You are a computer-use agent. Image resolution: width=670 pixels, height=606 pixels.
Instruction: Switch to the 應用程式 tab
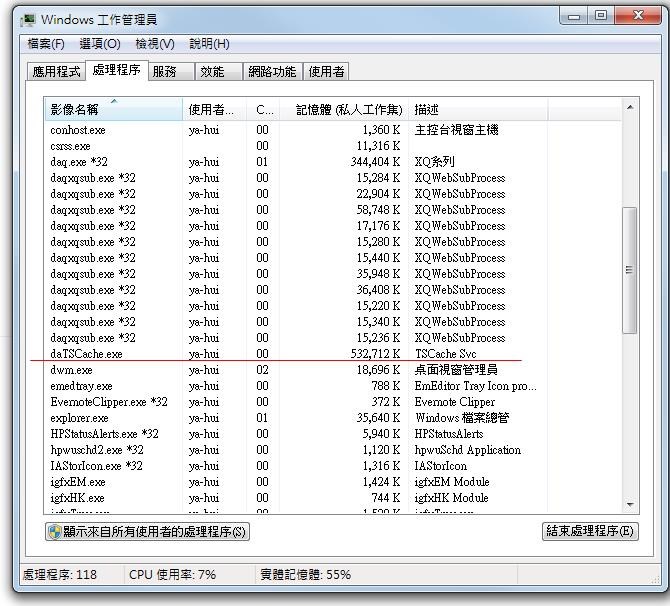pyautogui.click(x=56, y=72)
